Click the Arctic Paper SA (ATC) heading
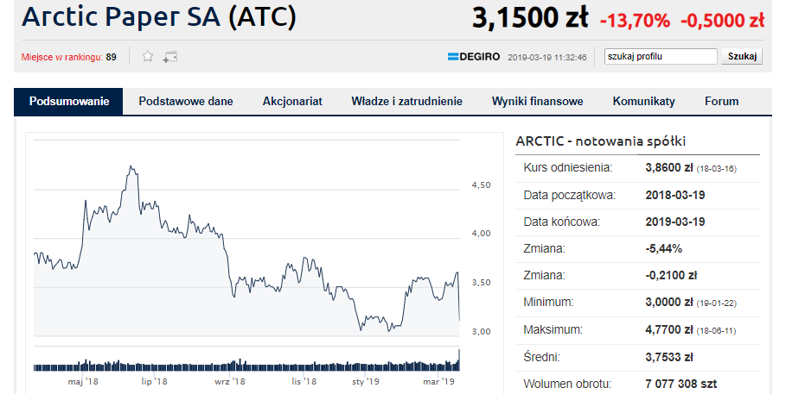Screen dimensions: 786x394 (x=159, y=17)
